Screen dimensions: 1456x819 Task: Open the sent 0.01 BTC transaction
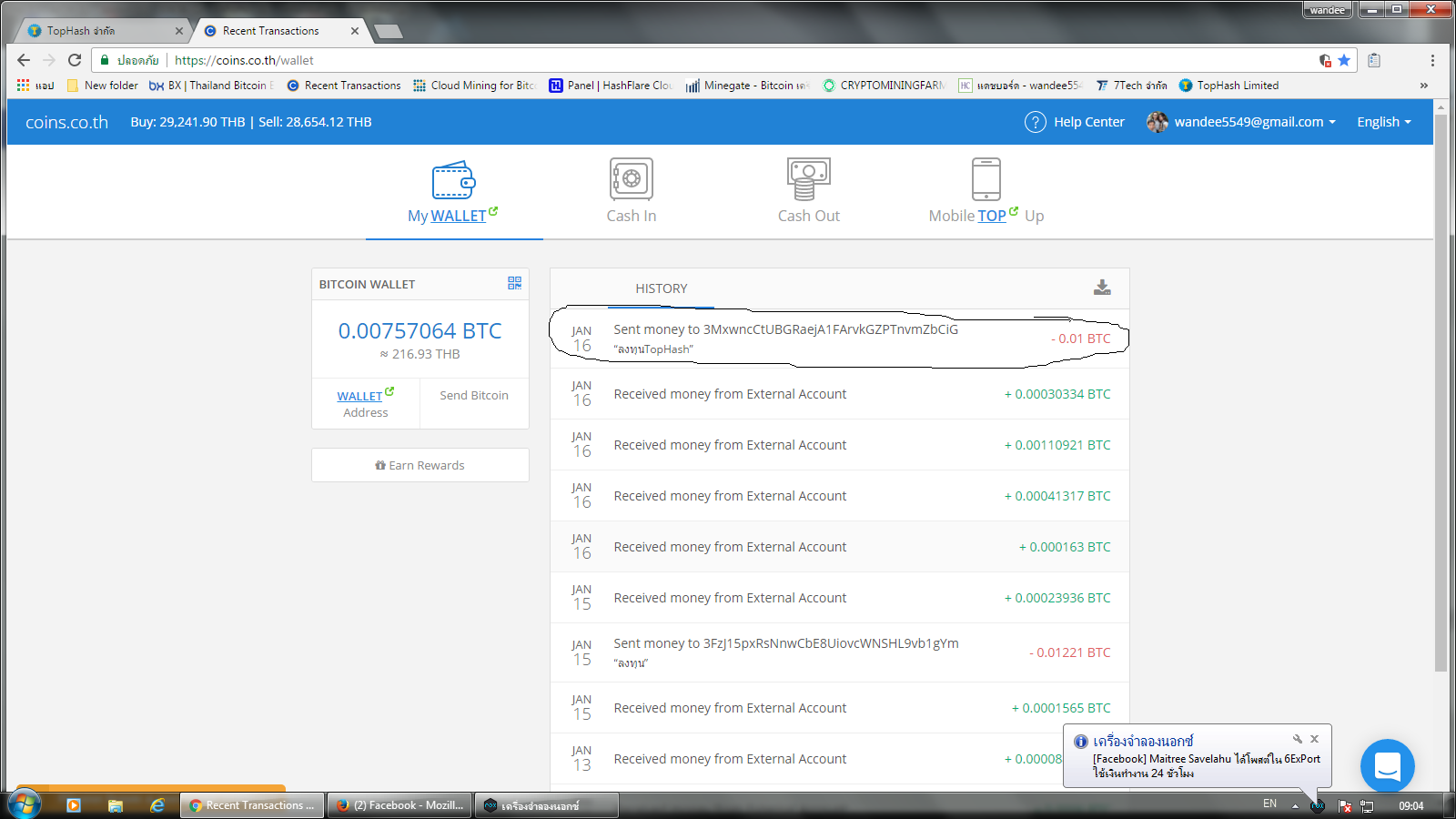[x=840, y=339]
